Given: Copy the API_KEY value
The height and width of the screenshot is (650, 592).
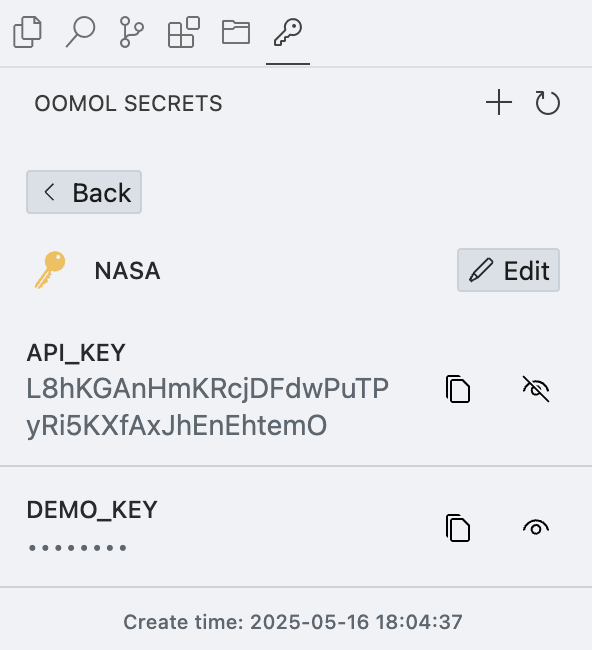Looking at the screenshot, I should [x=458, y=389].
